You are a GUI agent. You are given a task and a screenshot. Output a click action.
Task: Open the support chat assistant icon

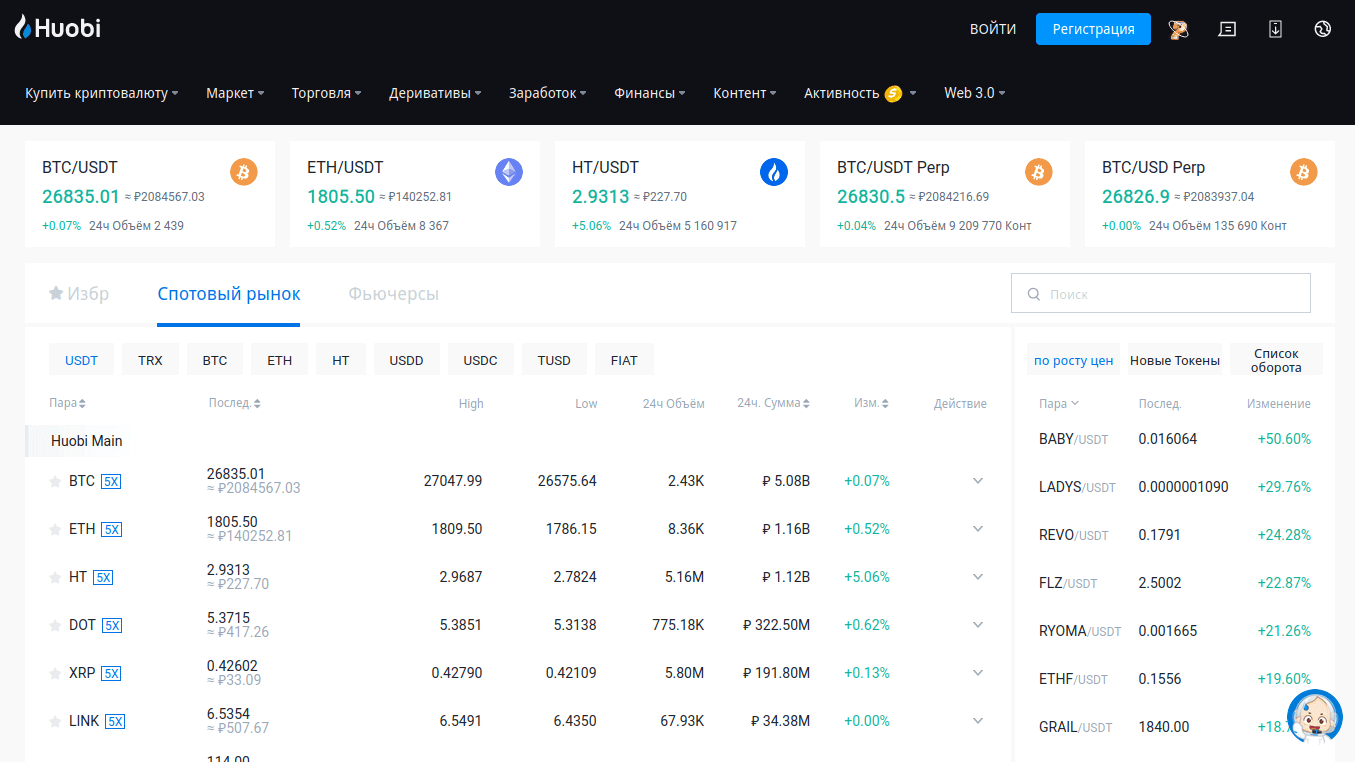pos(1313,716)
